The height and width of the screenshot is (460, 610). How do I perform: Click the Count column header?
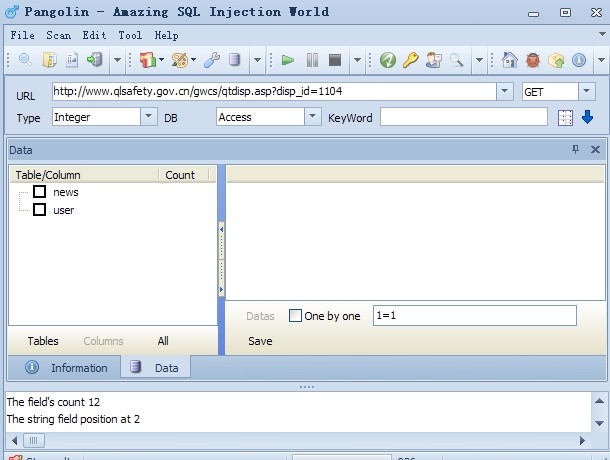(x=183, y=175)
